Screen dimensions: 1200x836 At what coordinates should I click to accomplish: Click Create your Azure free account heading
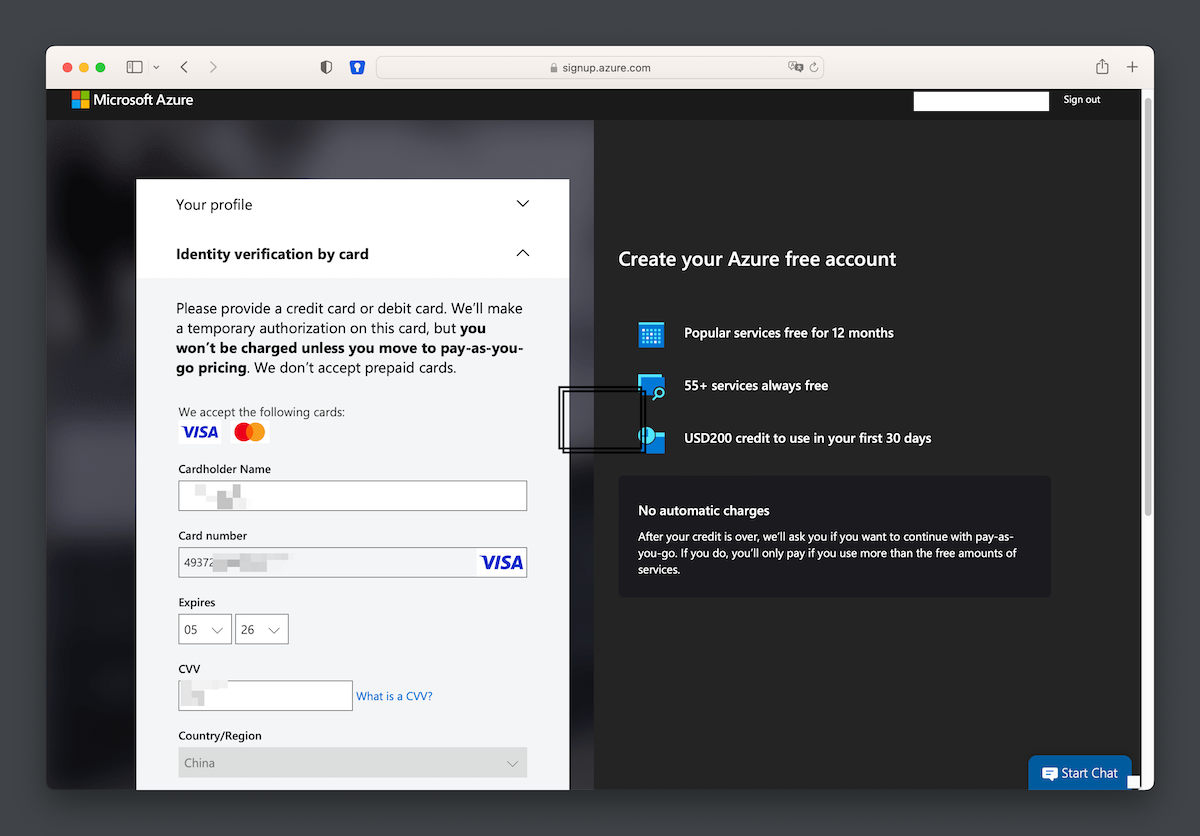[757, 259]
